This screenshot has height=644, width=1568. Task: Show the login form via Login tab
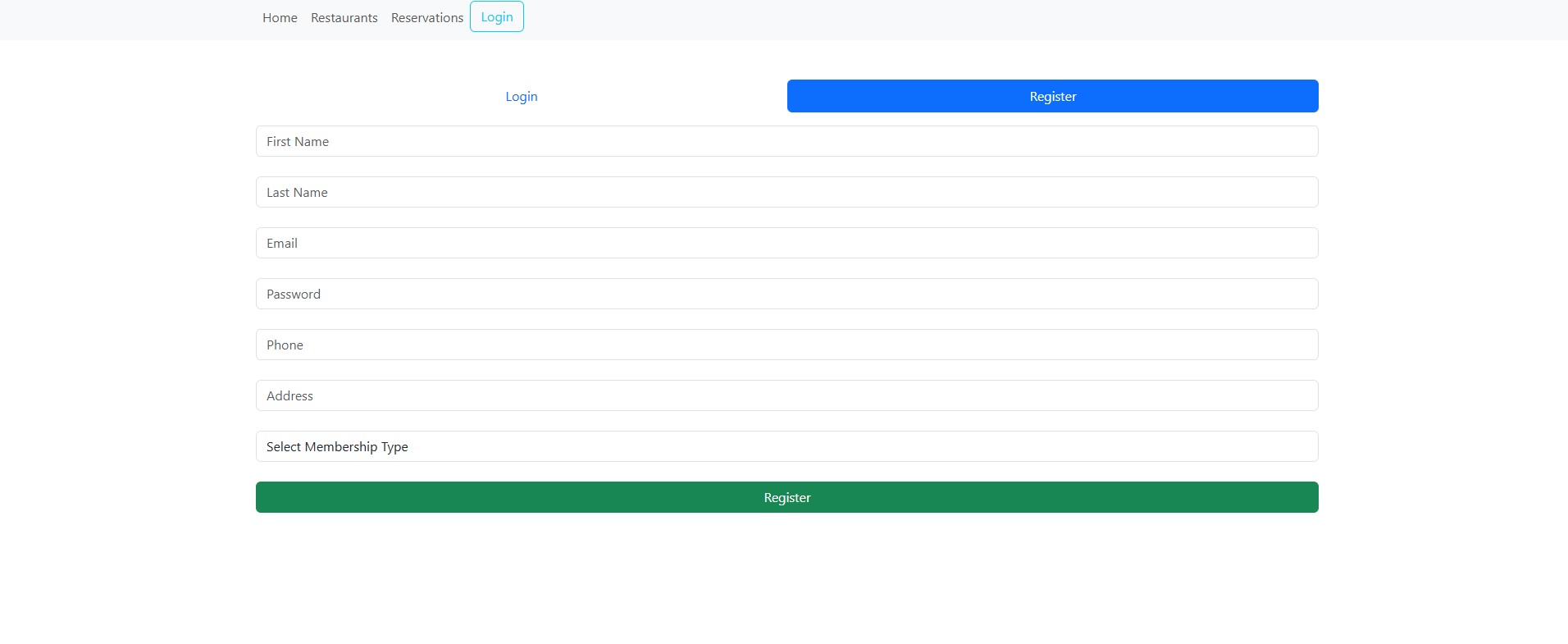tap(521, 96)
